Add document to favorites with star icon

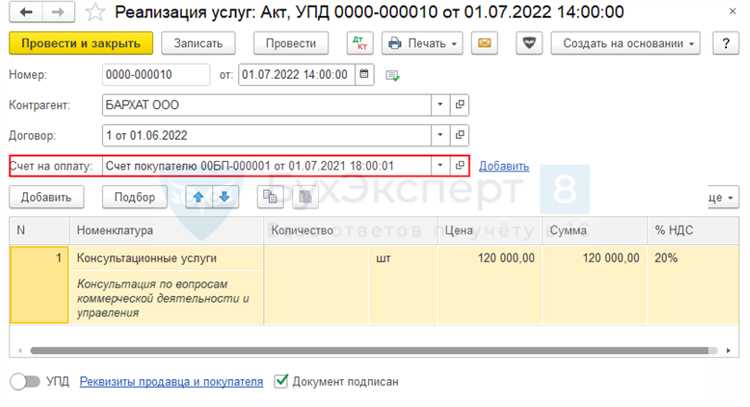pyautogui.click(x=95, y=12)
